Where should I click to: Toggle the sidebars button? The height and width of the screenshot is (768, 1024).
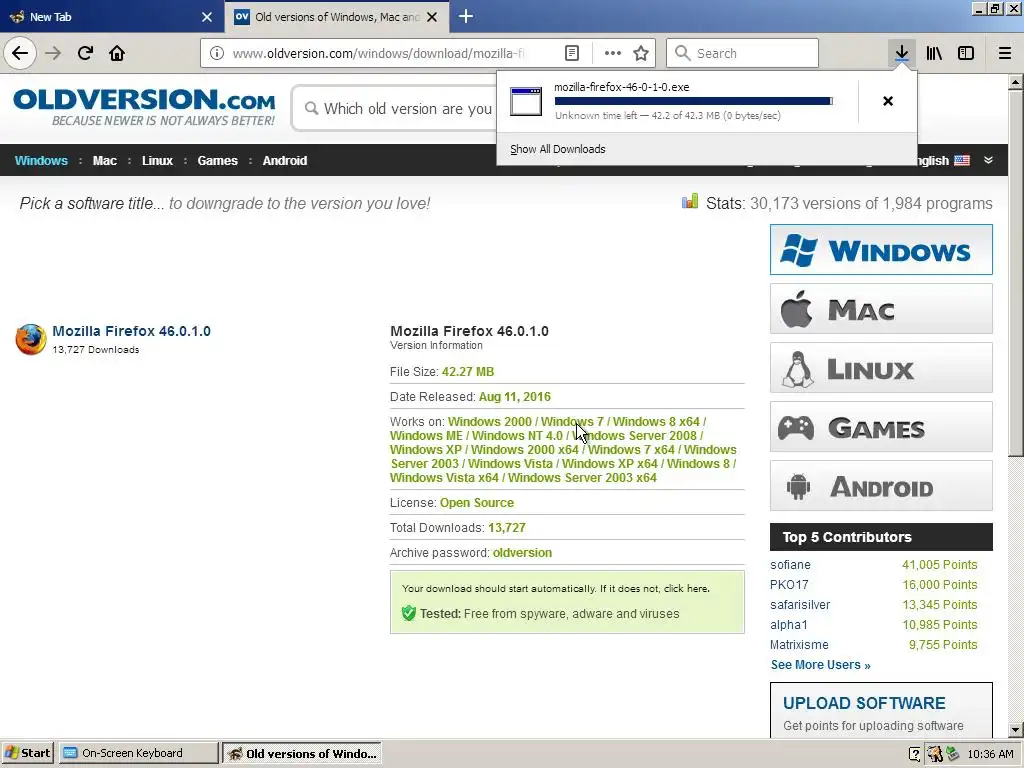(x=966, y=53)
